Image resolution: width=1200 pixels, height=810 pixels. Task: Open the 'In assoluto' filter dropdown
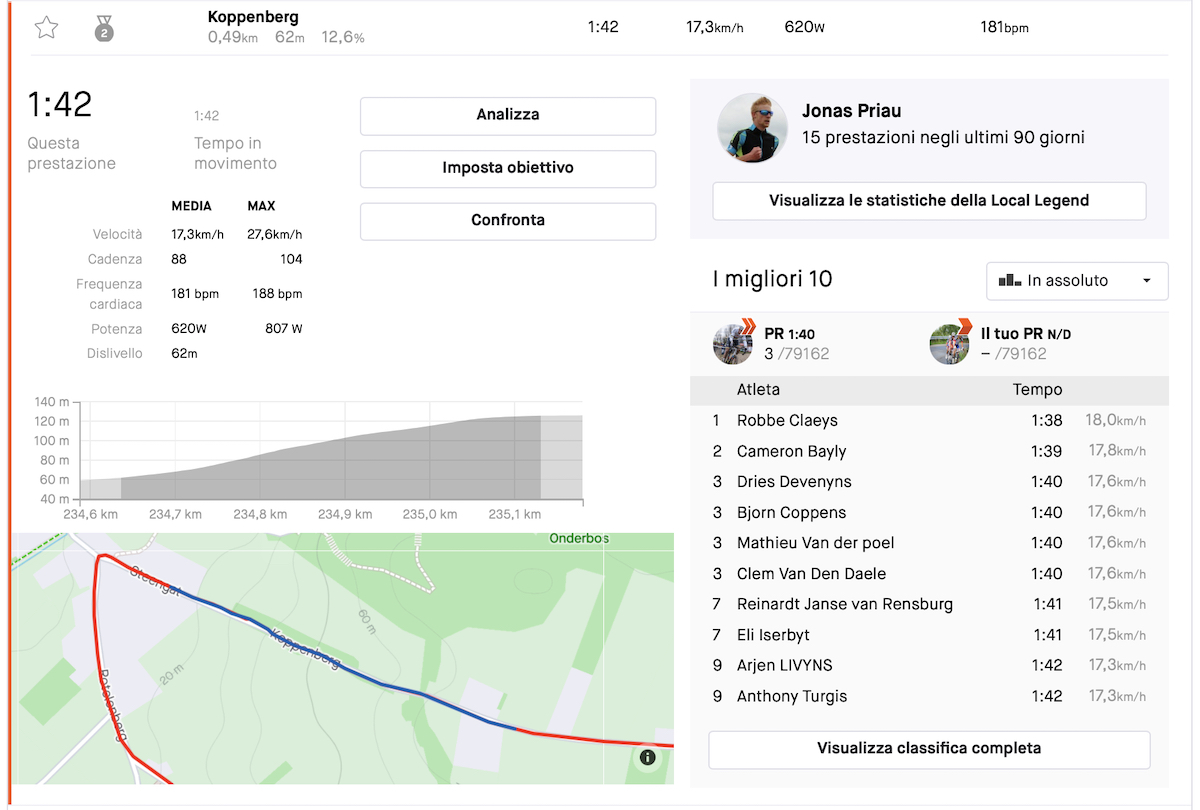[x=1076, y=281]
